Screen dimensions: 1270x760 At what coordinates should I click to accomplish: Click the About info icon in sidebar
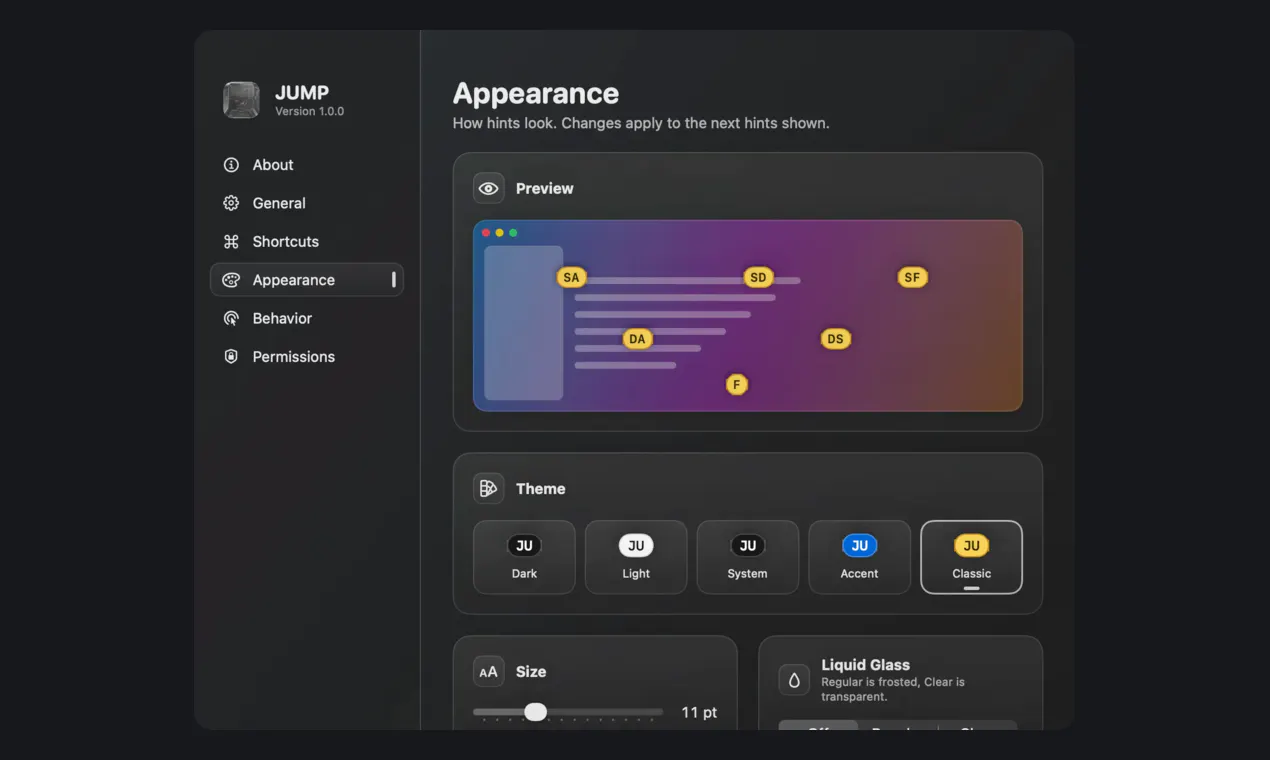click(x=231, y=165)
